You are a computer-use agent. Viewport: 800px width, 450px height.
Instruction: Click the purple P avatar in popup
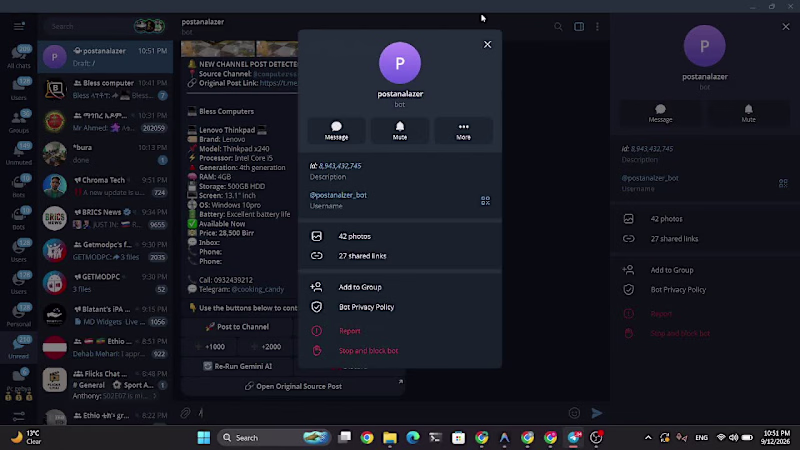point(399,63)
